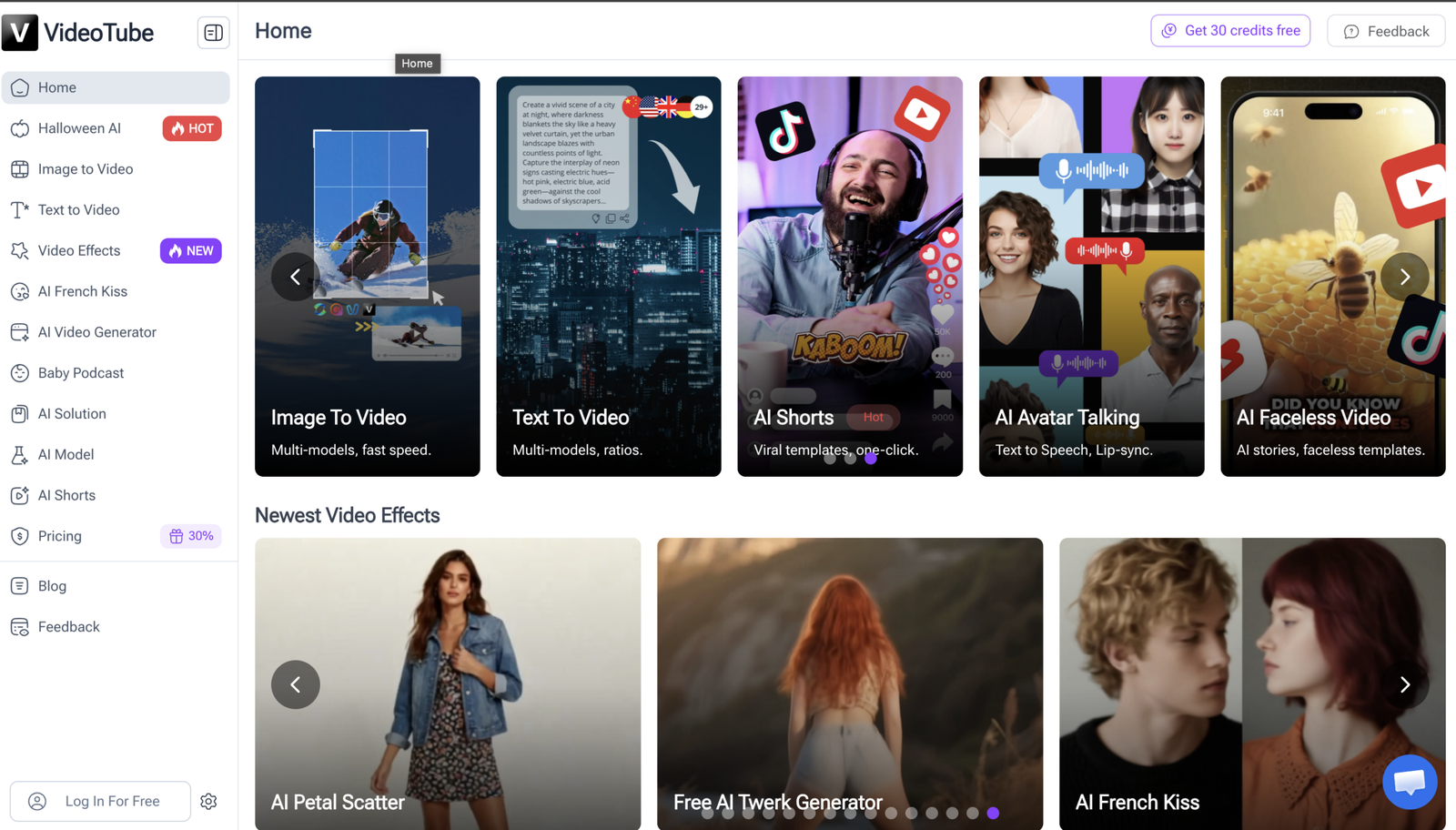Viewport: 1456px width, 830px height.
Task: Click the AI Model flask icon
Action: (x=20, y=454)
